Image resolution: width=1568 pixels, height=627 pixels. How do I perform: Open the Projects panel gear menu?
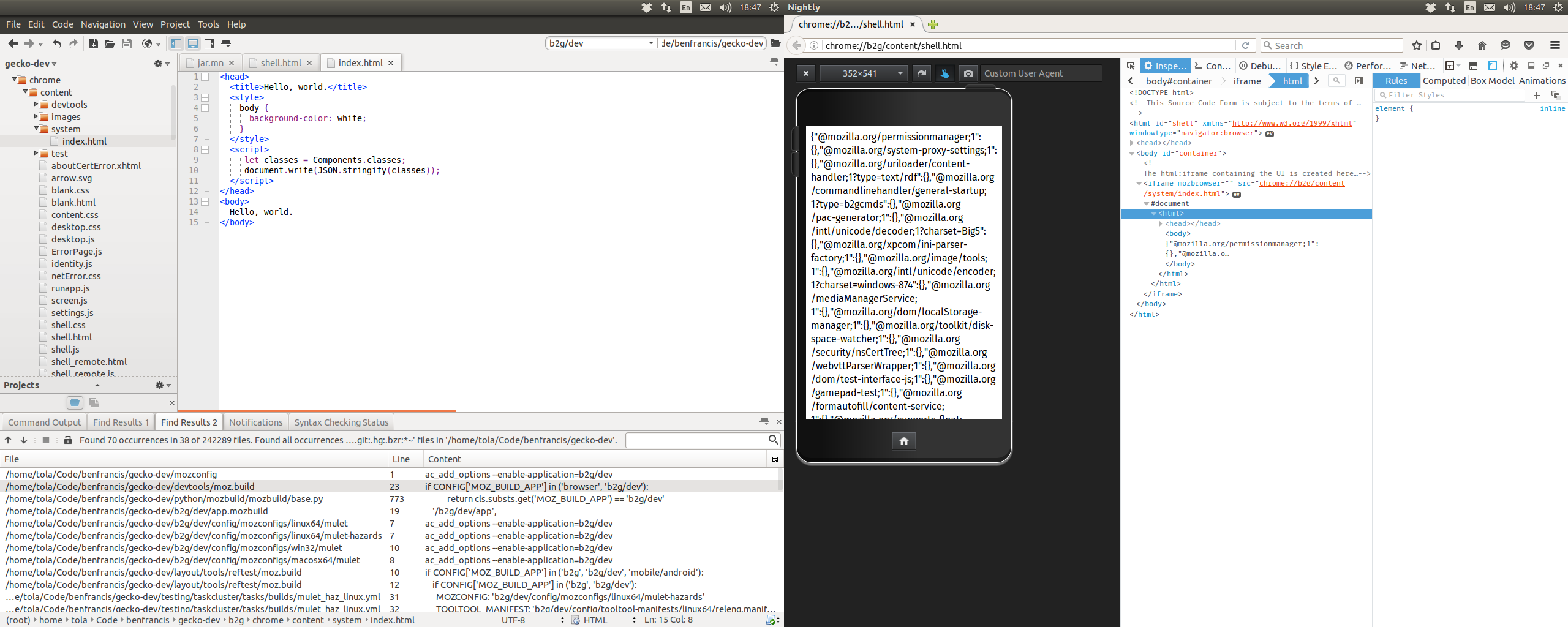point(163,385)
